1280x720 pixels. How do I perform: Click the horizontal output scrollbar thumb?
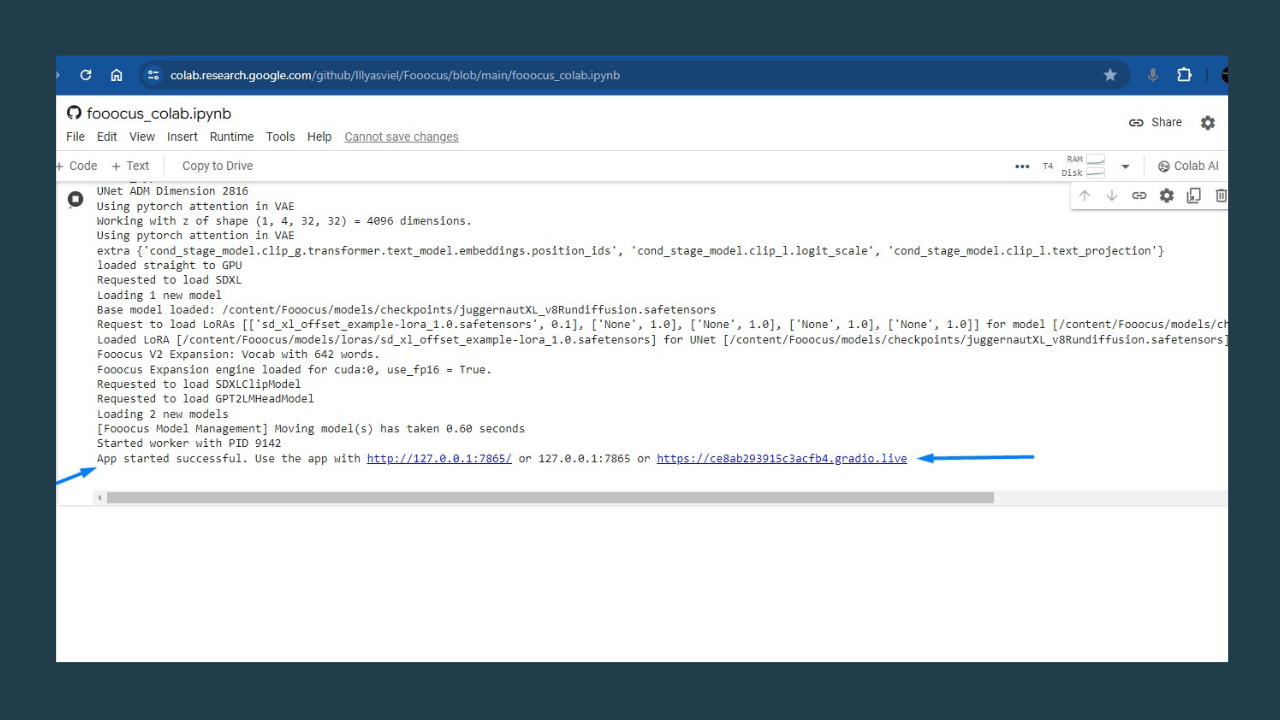550,497
